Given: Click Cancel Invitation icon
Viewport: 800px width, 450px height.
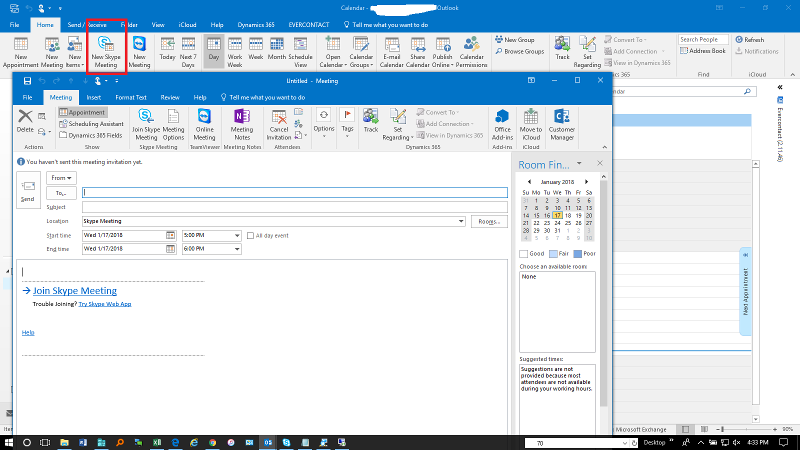Looking at the screenshot, I should click(279, 124).
